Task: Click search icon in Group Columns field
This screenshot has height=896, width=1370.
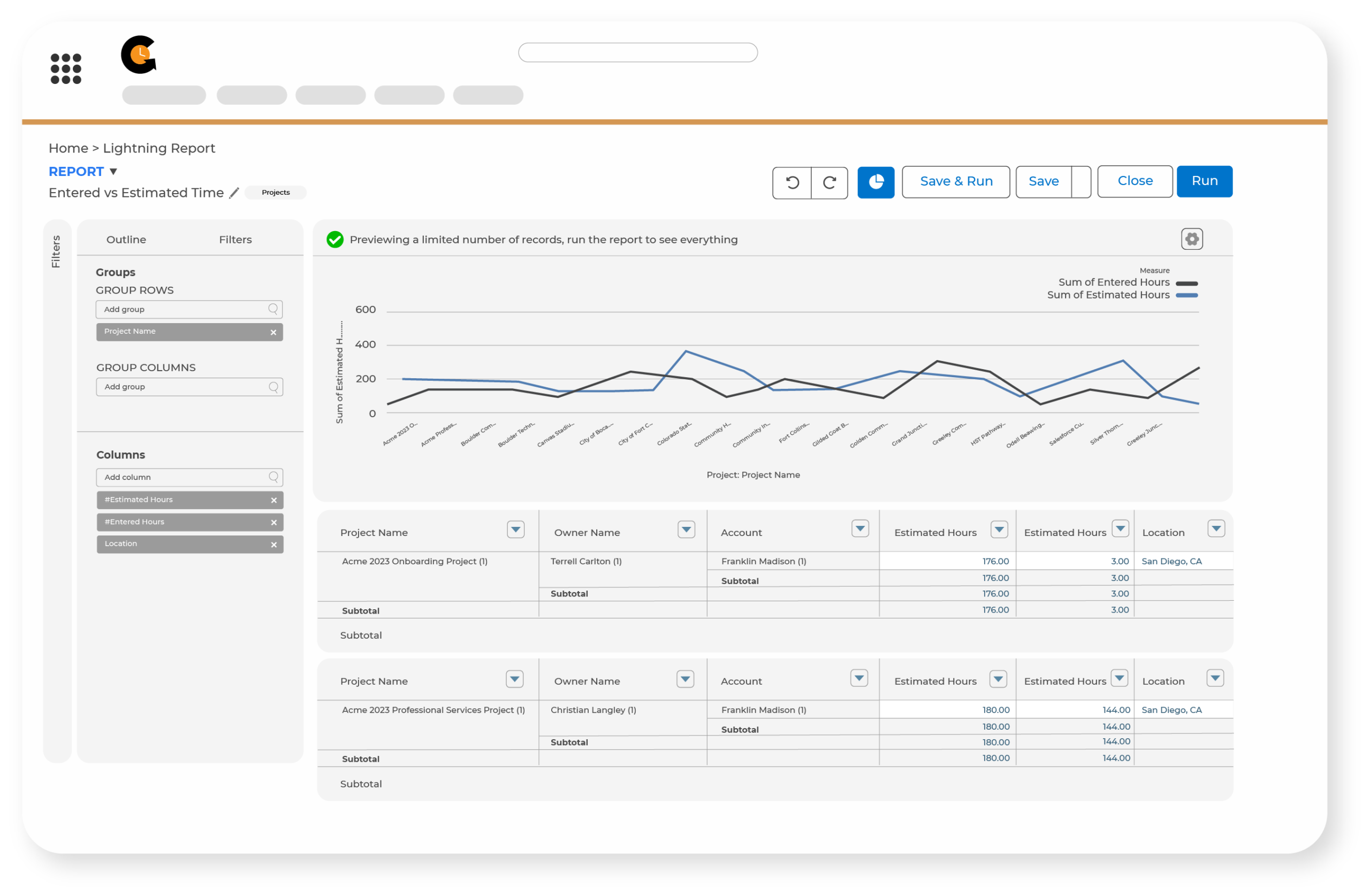Action: click(274, 387)
